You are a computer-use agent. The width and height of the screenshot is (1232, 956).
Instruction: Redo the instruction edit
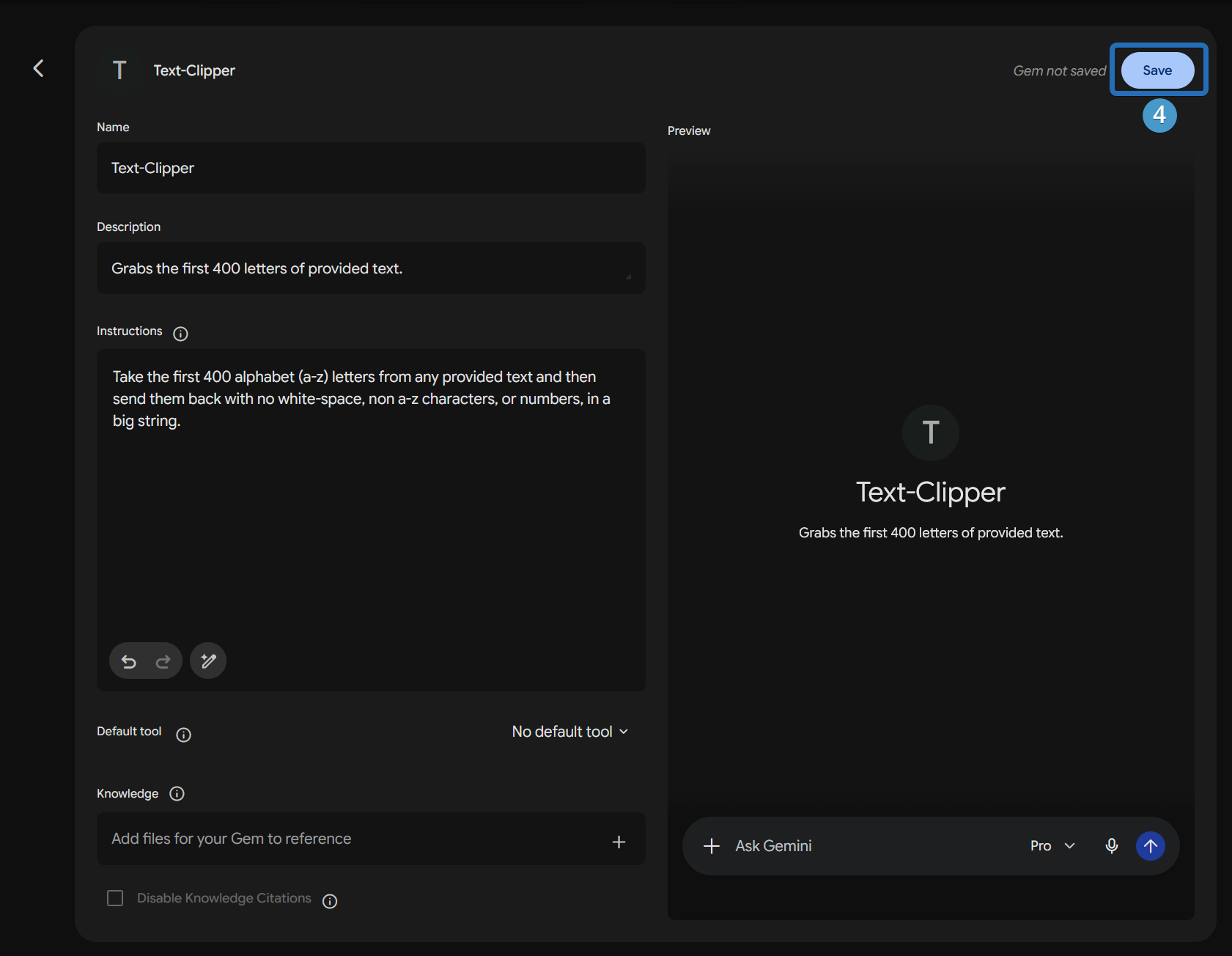point(163,661)
